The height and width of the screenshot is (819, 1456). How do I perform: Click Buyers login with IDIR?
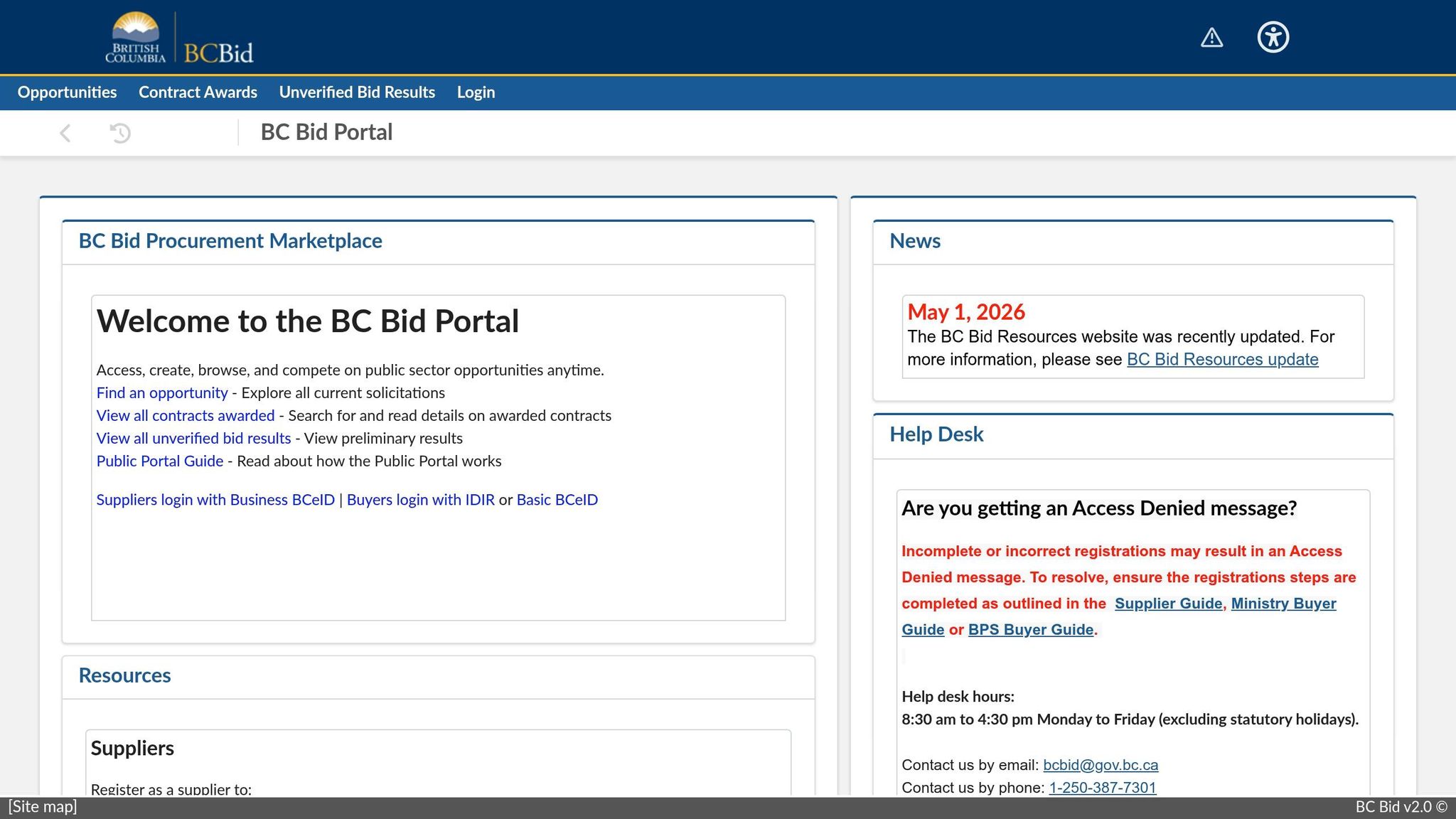[x=421, y=500]
